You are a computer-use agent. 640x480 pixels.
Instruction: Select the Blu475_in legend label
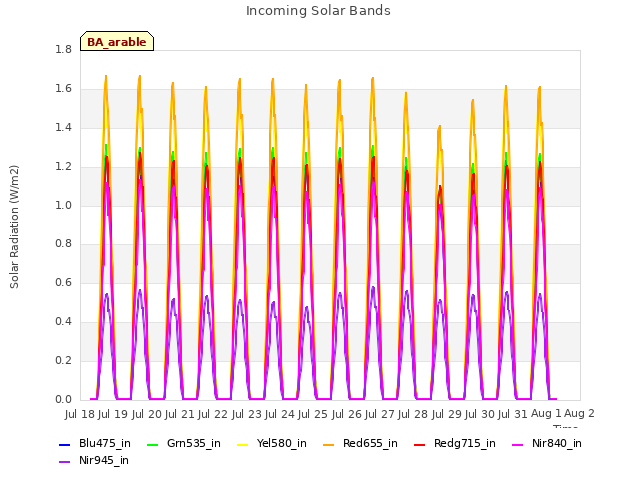coord(105,443)
